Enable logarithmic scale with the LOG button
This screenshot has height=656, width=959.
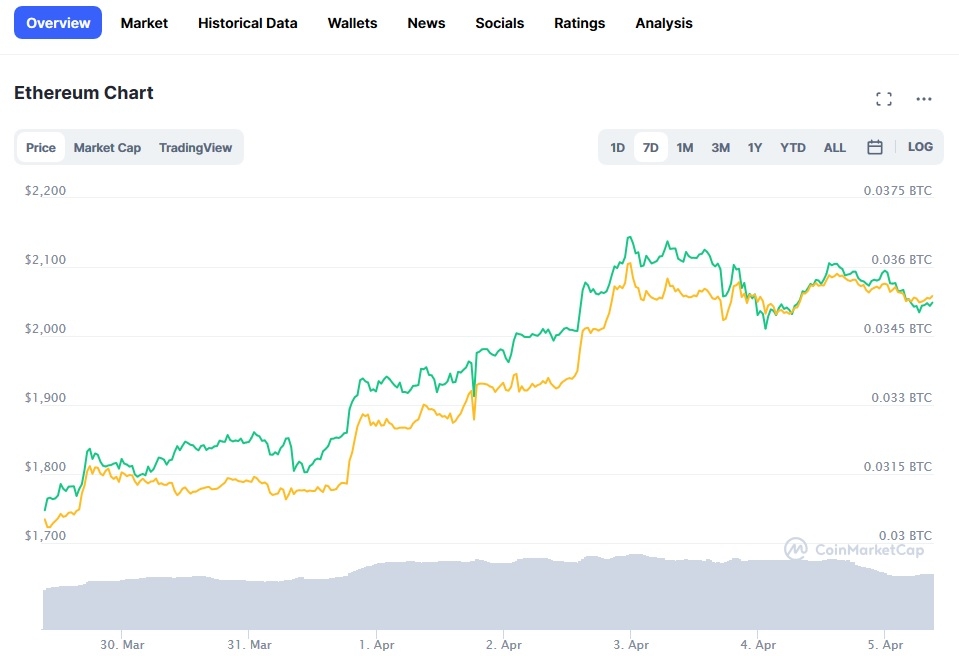coord(919,146)
